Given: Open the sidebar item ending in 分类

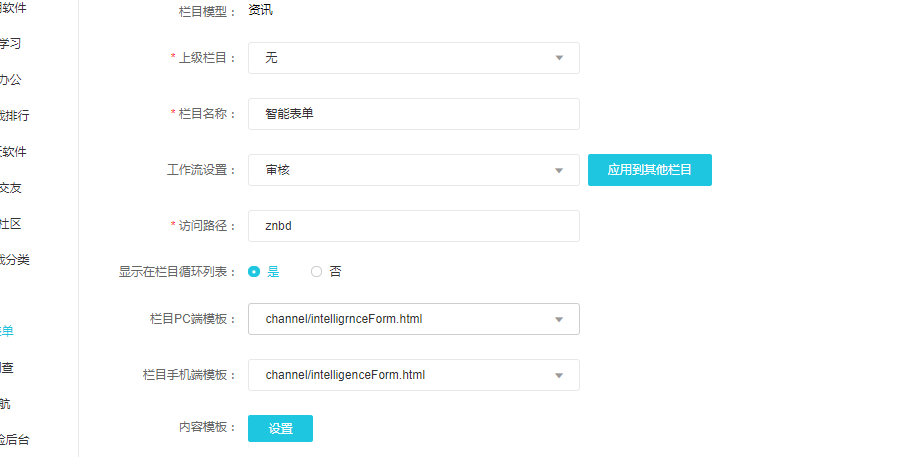Looking at the screenshot, I should coord(15,259).
